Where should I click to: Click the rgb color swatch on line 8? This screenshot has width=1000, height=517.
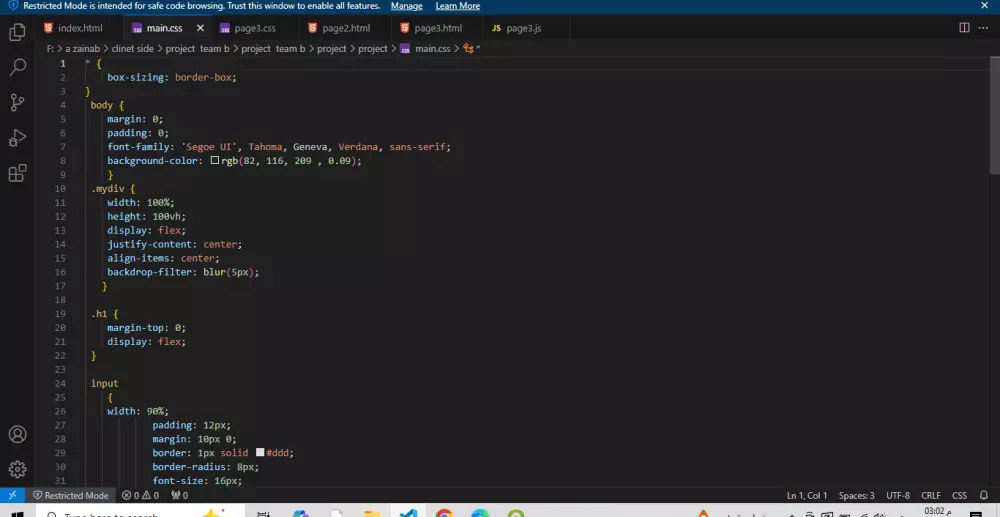[215, 161]
